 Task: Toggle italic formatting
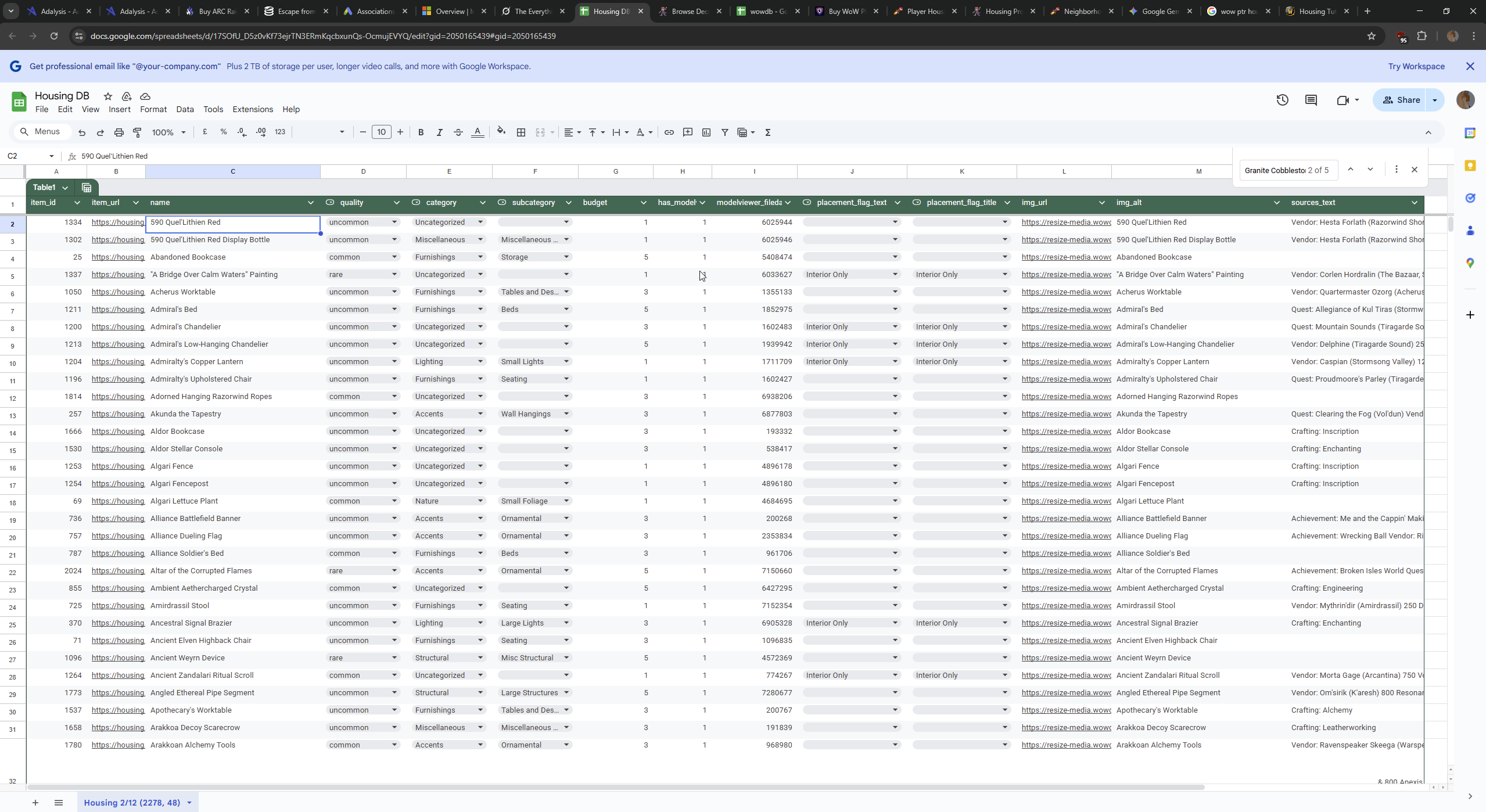pos(439,132)
